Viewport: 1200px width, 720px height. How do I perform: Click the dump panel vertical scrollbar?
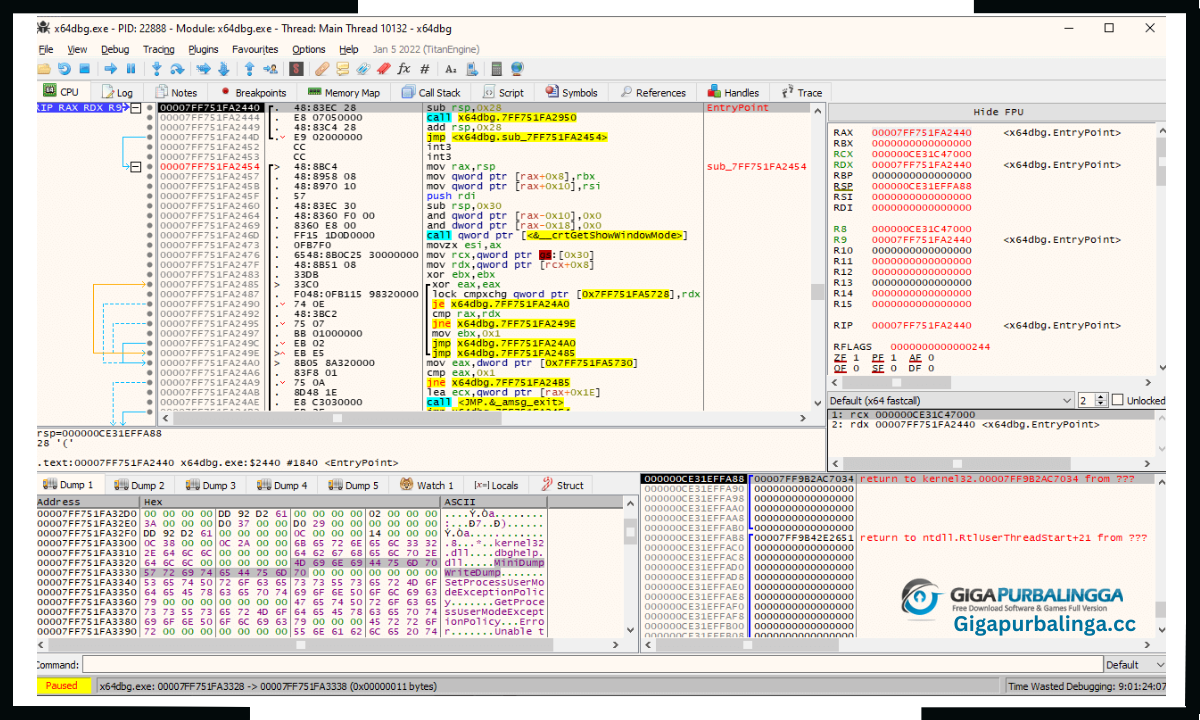(x=630, y=565)
